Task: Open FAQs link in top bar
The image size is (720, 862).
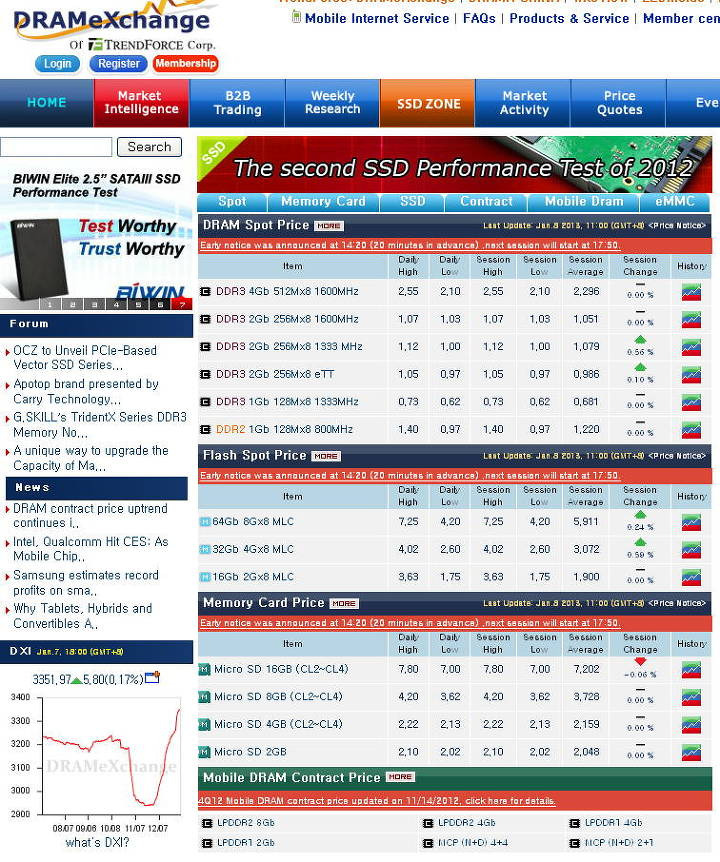Action: click(x=479, y=18)
